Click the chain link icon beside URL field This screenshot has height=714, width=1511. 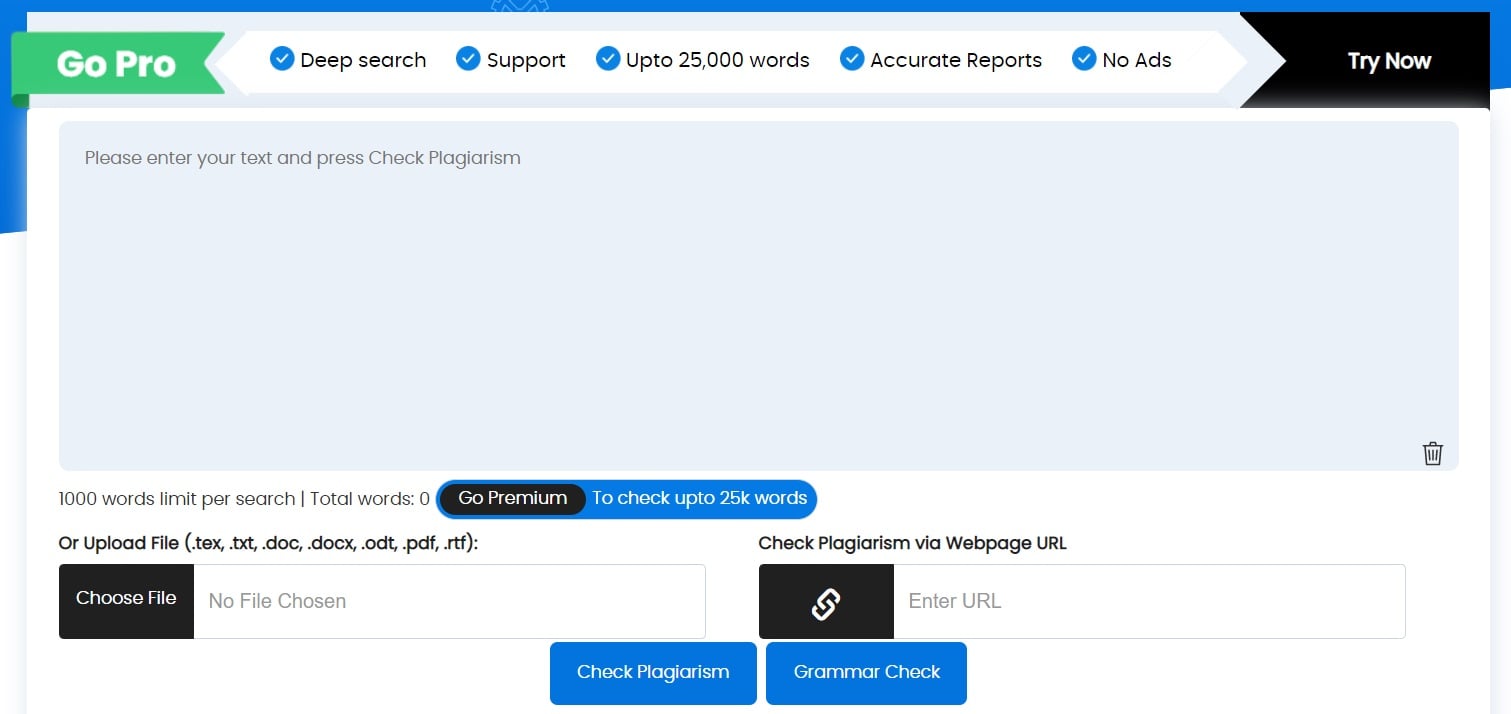[x=825, y=602]
